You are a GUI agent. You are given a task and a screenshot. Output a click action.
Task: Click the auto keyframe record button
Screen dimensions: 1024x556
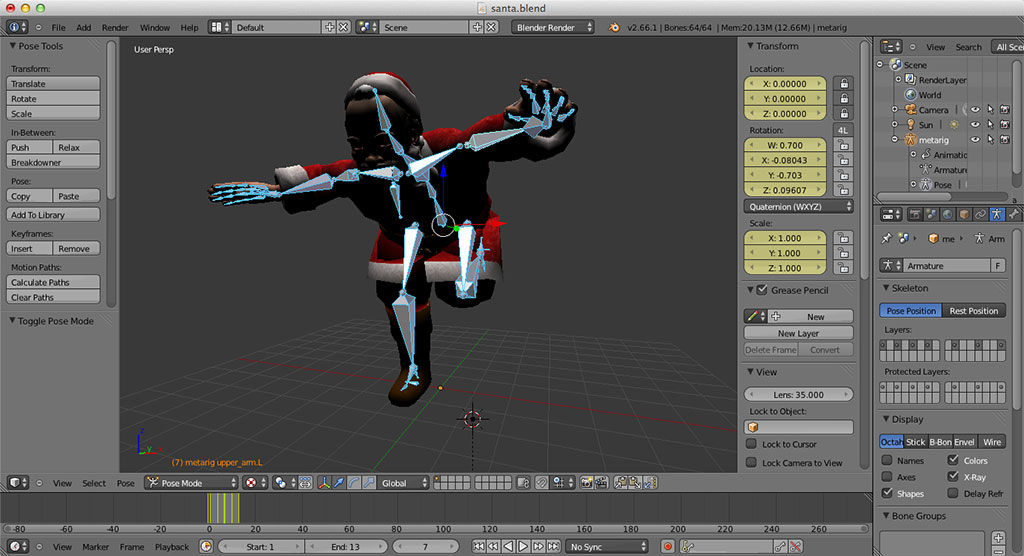tap(668, 547)
